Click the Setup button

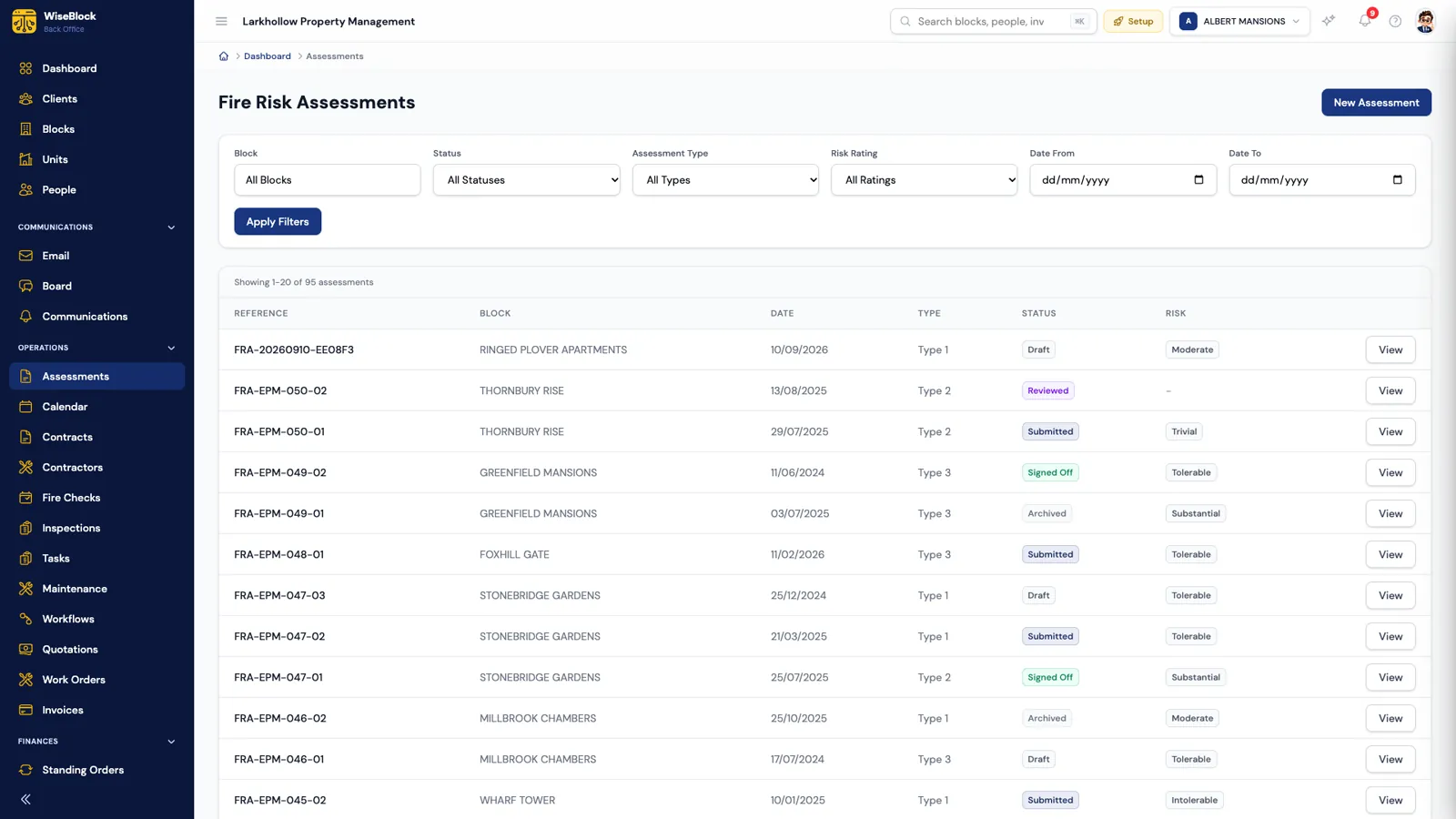1133,21
